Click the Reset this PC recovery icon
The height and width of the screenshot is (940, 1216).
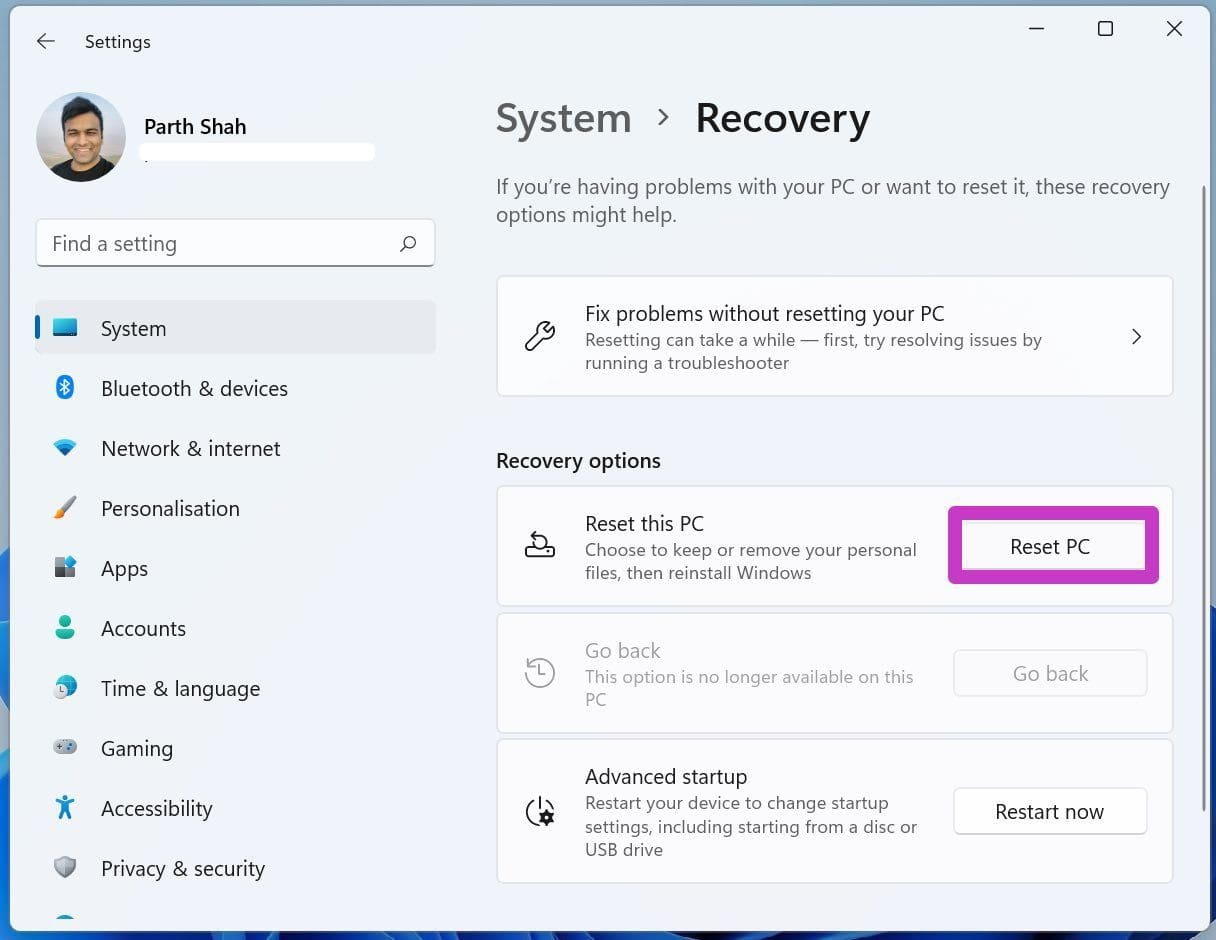(x=540, y=545)
